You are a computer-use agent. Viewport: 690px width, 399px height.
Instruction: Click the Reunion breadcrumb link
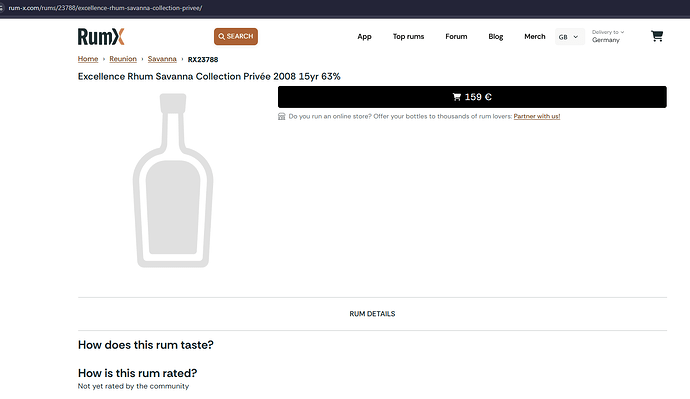point(123,59)
